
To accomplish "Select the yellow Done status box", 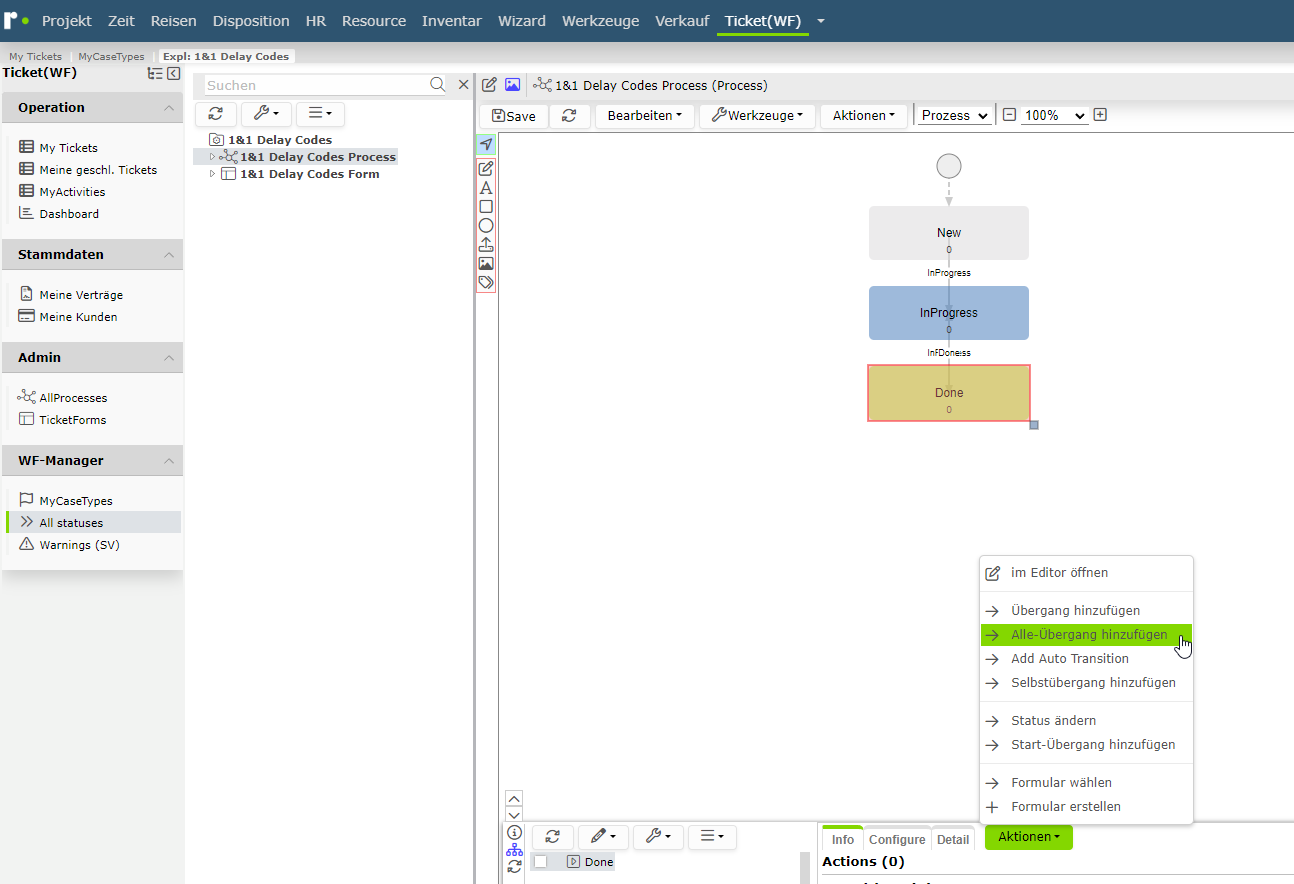I will pos(949,392).
